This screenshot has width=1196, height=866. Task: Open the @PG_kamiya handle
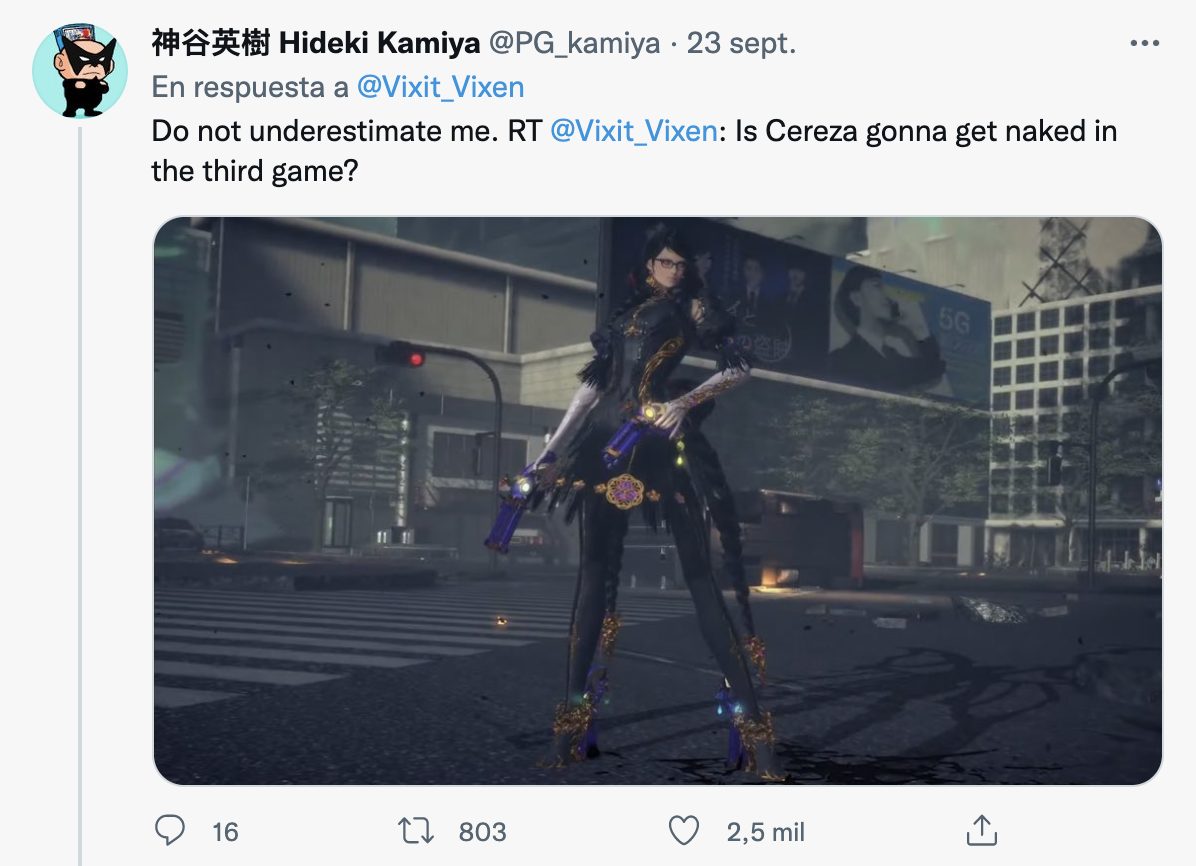tap(574, 43)
